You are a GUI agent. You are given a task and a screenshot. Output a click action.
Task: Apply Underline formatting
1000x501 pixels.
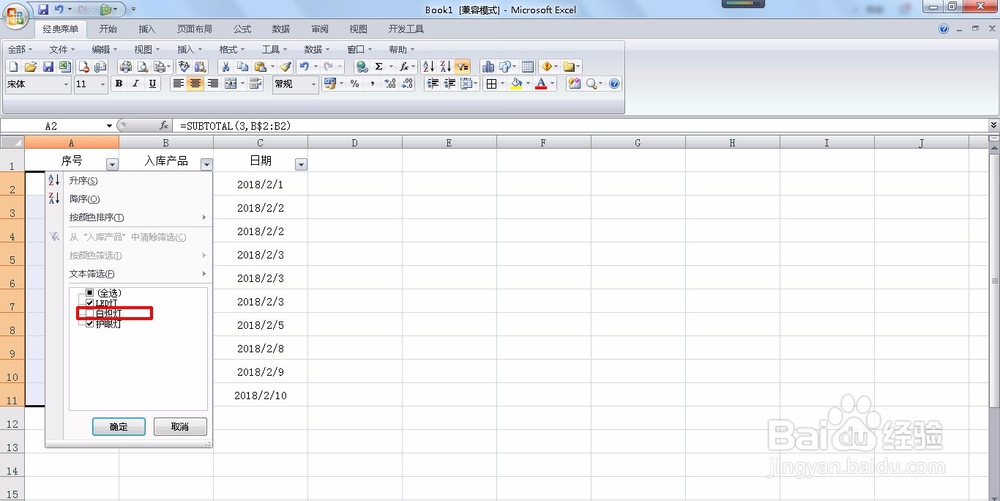[152, 84]
